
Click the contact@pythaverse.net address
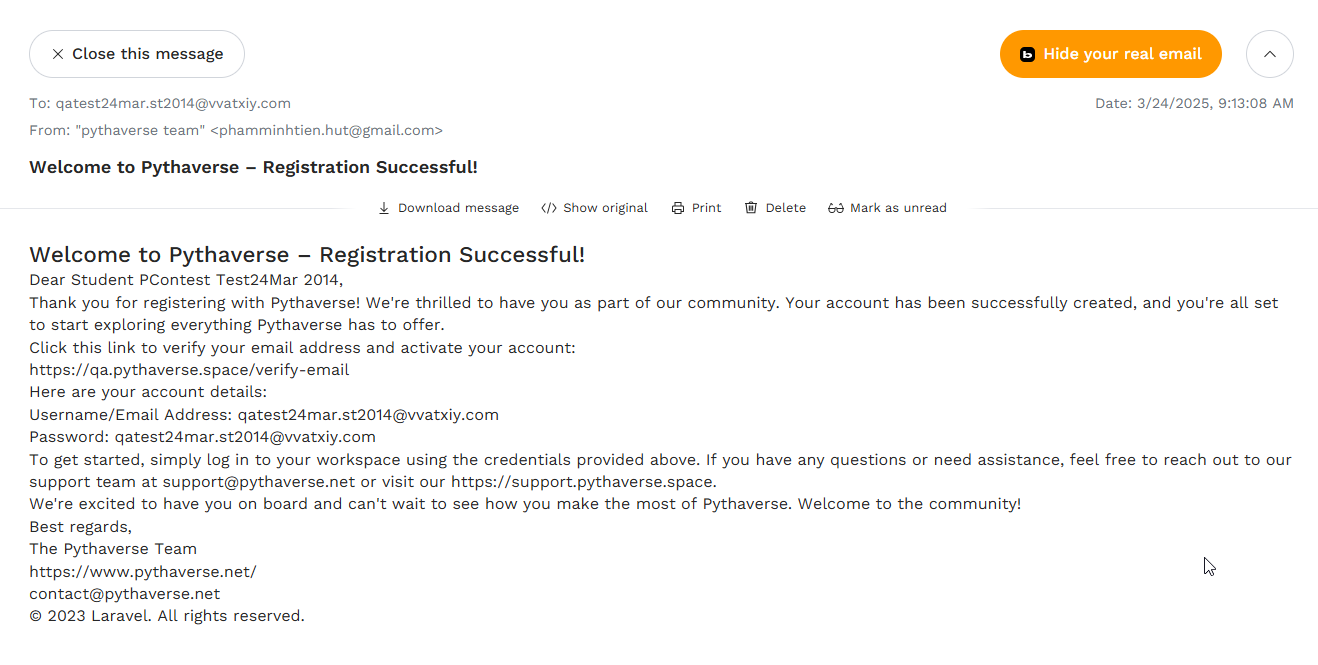(x=125, y=594)
